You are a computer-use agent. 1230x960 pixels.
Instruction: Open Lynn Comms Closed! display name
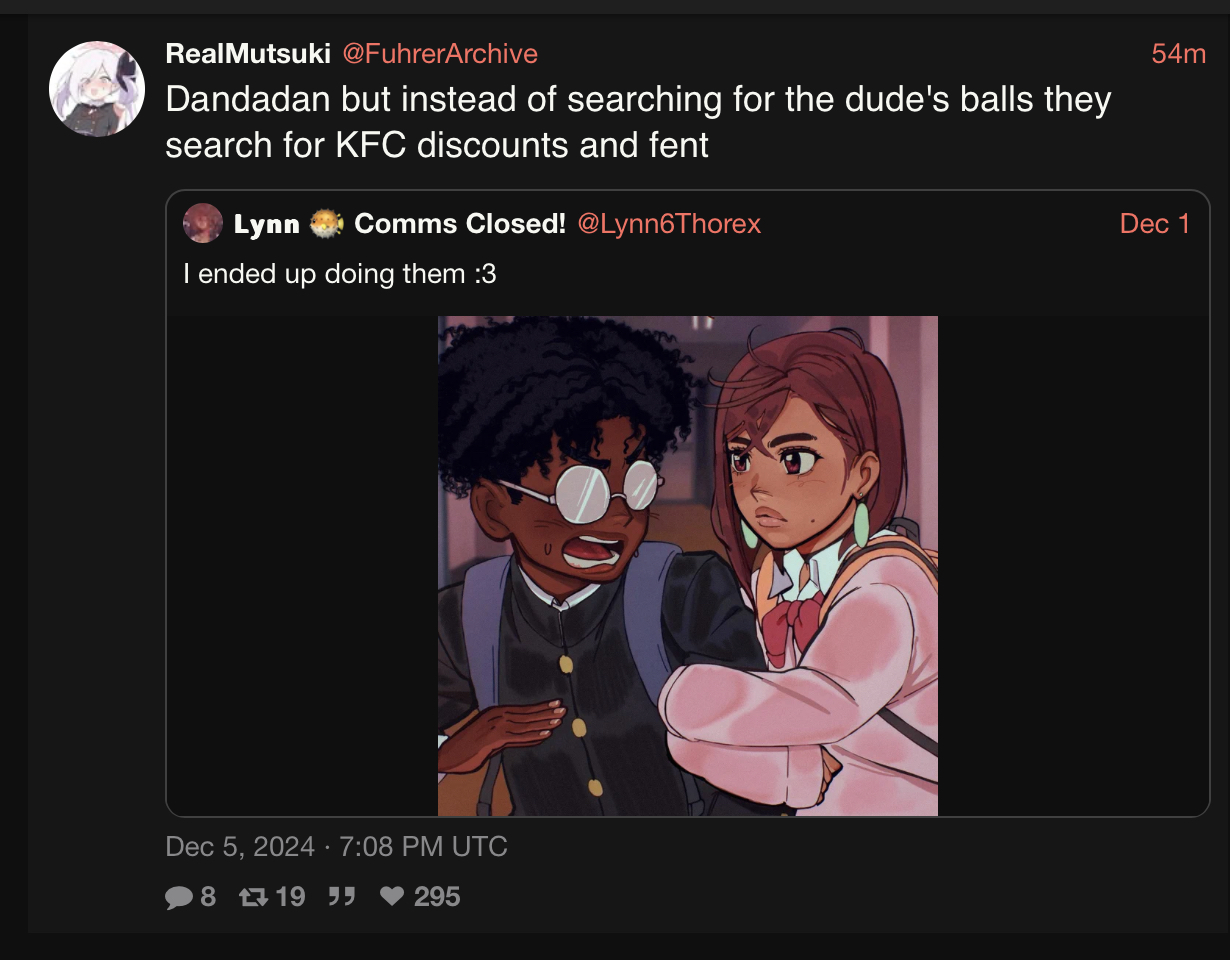pos(400,224)
